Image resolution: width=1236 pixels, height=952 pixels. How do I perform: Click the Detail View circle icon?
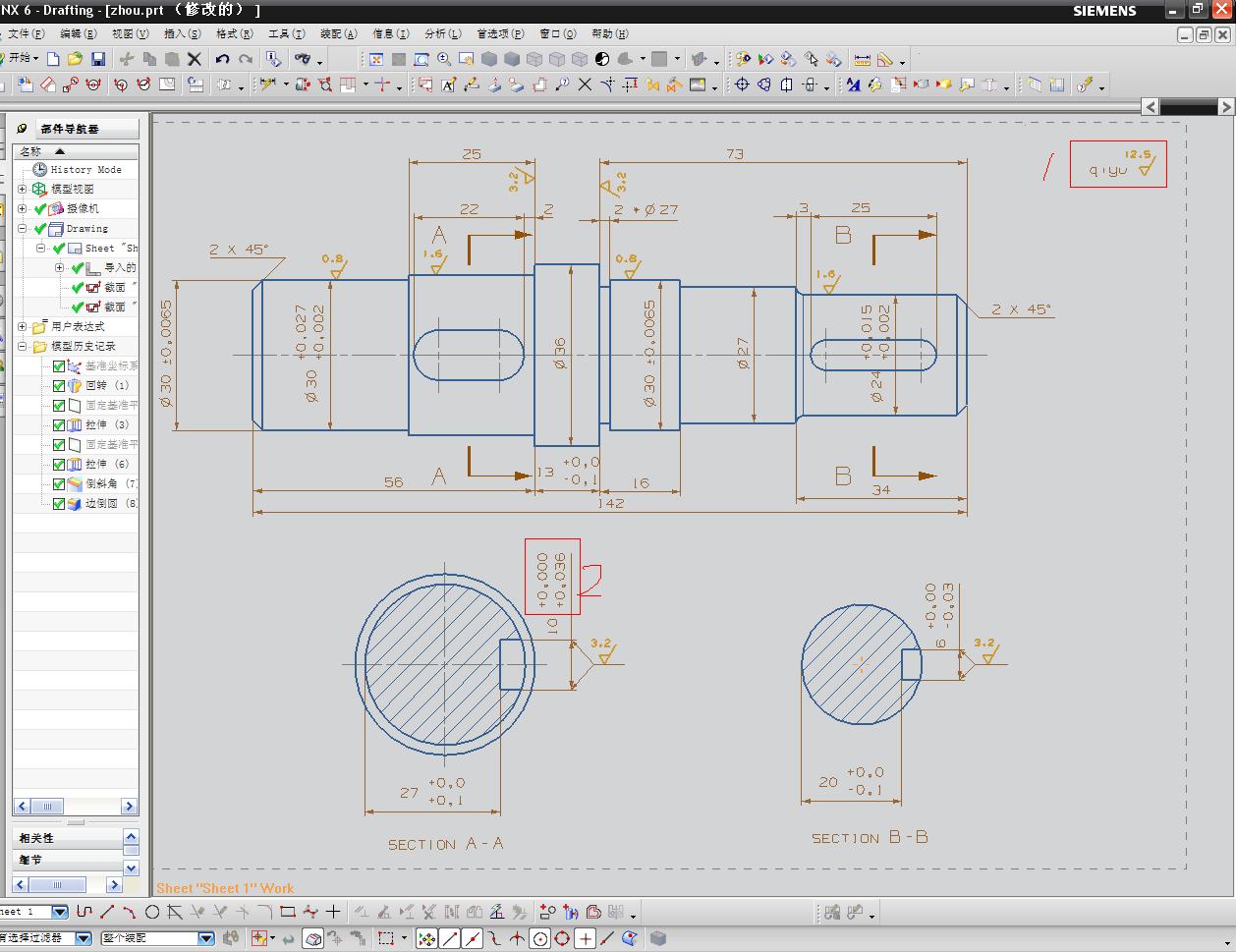tap(71, 85)
